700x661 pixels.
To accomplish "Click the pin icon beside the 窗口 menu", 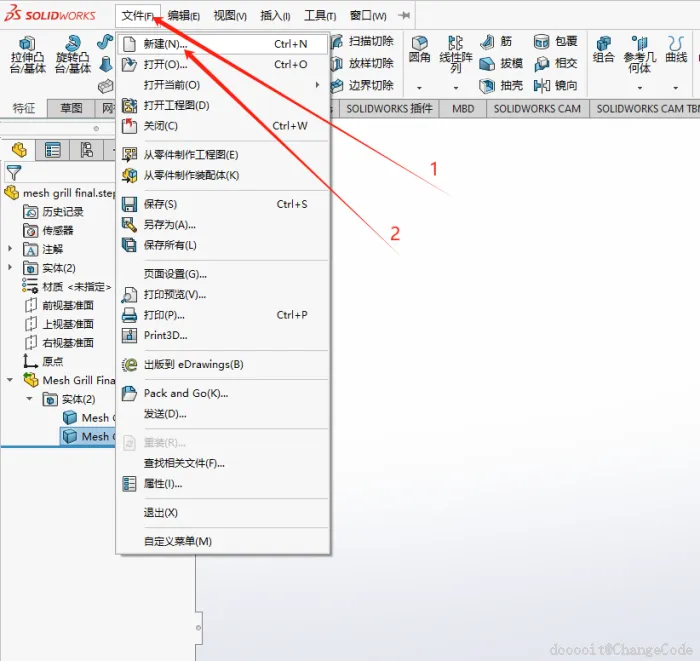I will click(404, 16).
